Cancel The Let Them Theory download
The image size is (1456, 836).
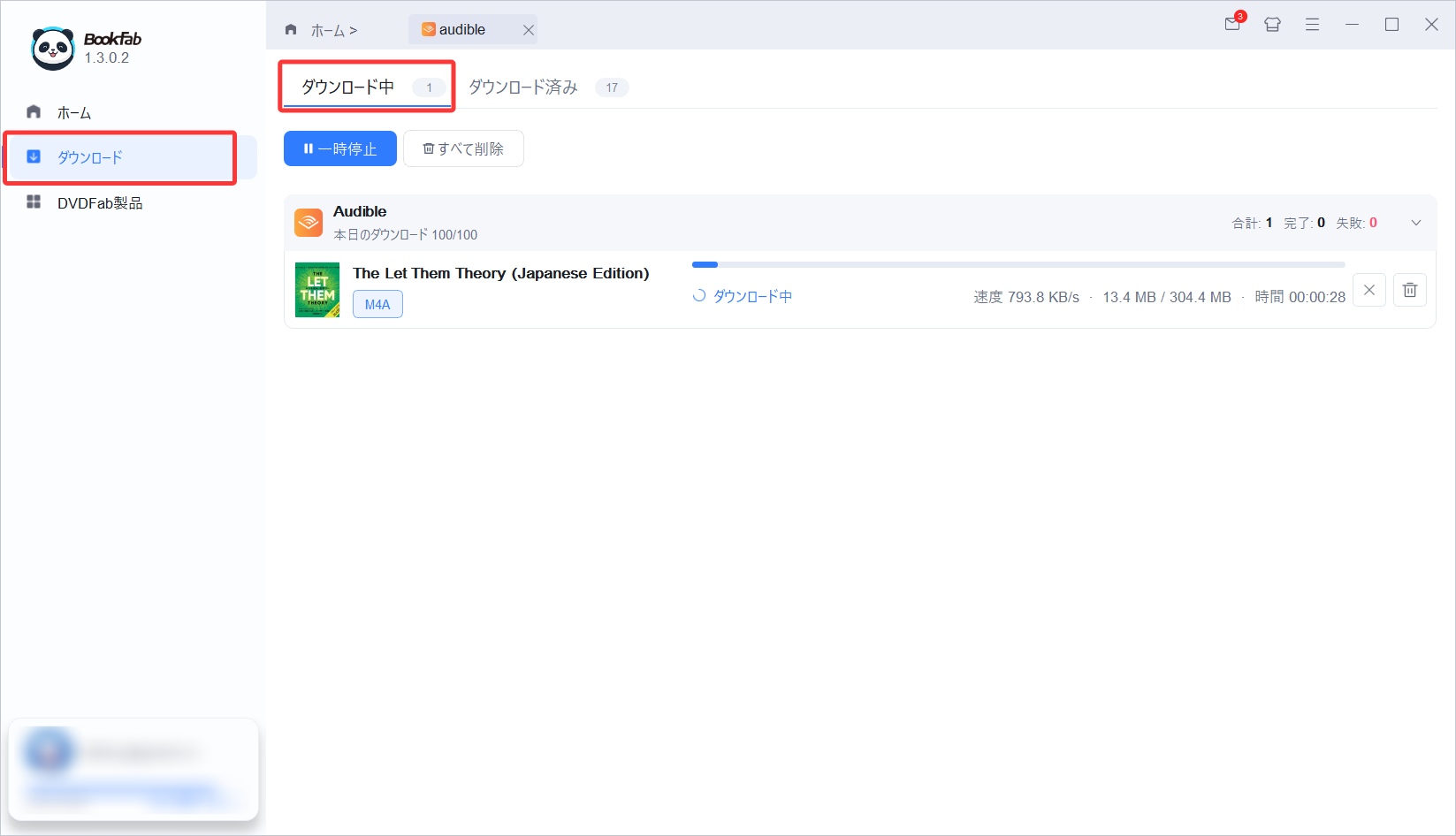point(1369,290)
